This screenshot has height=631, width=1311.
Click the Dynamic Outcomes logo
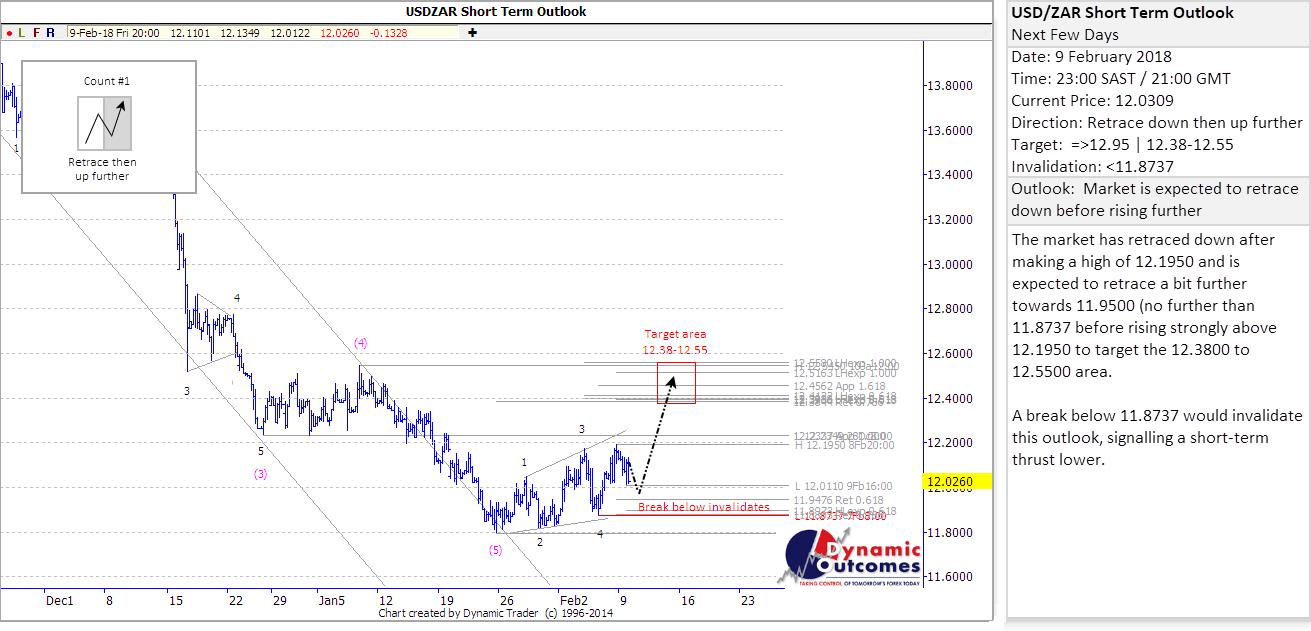pyautogui.click(x=851, y=559)
